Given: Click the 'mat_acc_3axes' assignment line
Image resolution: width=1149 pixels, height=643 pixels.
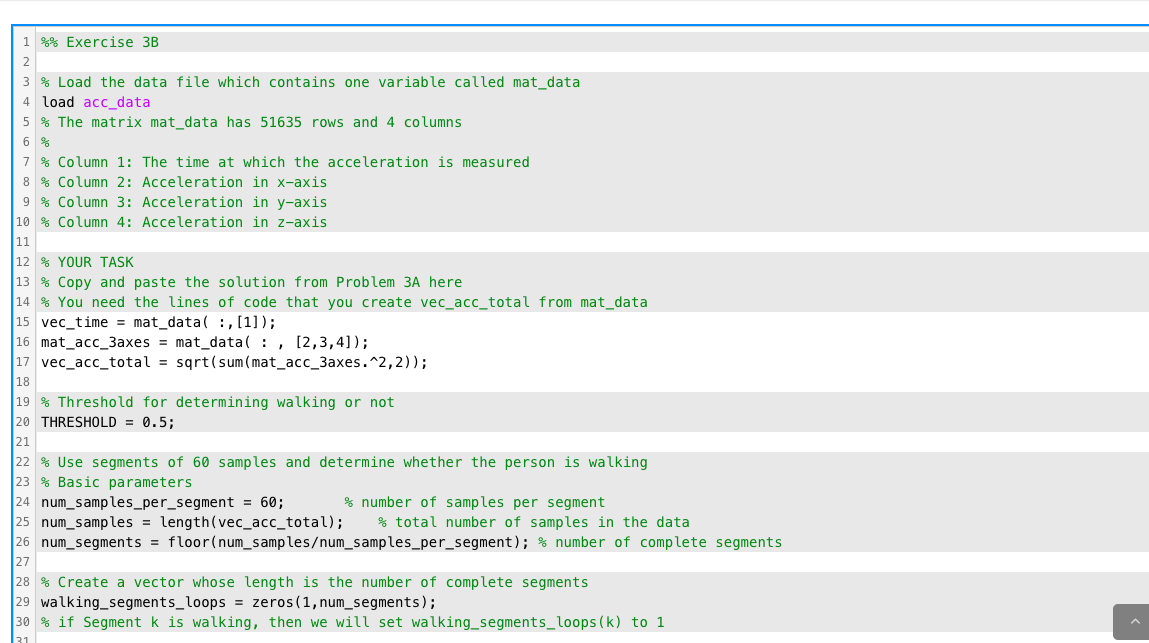Looking at the screenshot, I should [x=204, y=342].
